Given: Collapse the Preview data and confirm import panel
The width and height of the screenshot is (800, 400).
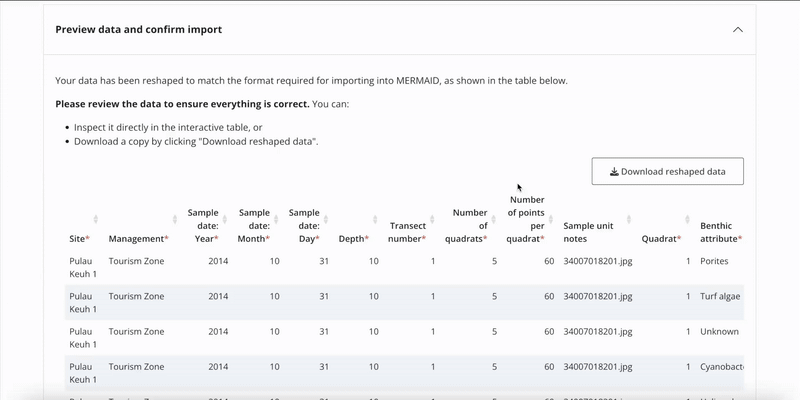Looking at the screenshot, I should point(738,30).
